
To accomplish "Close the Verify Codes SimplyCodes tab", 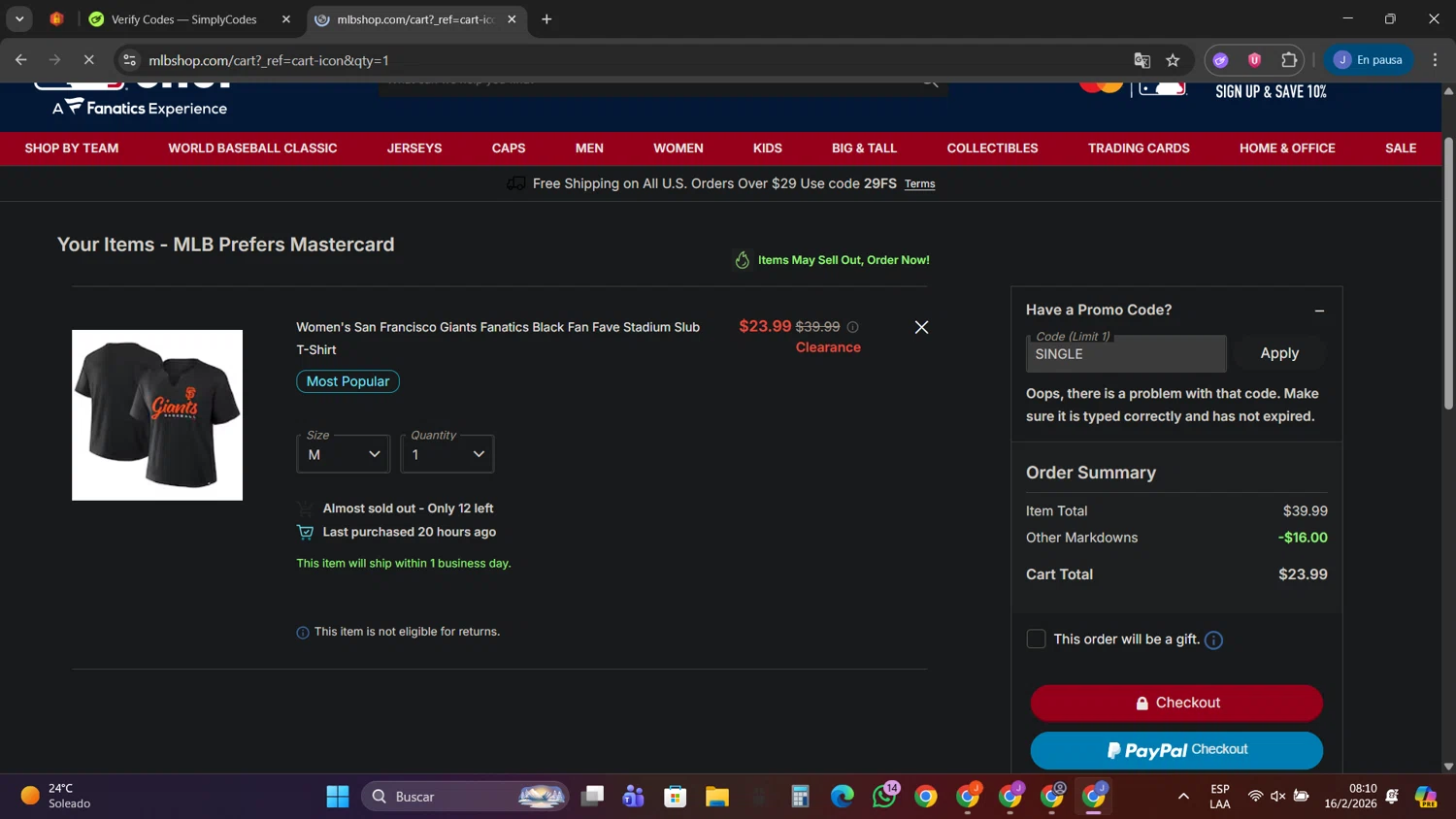I will [286, 19].
